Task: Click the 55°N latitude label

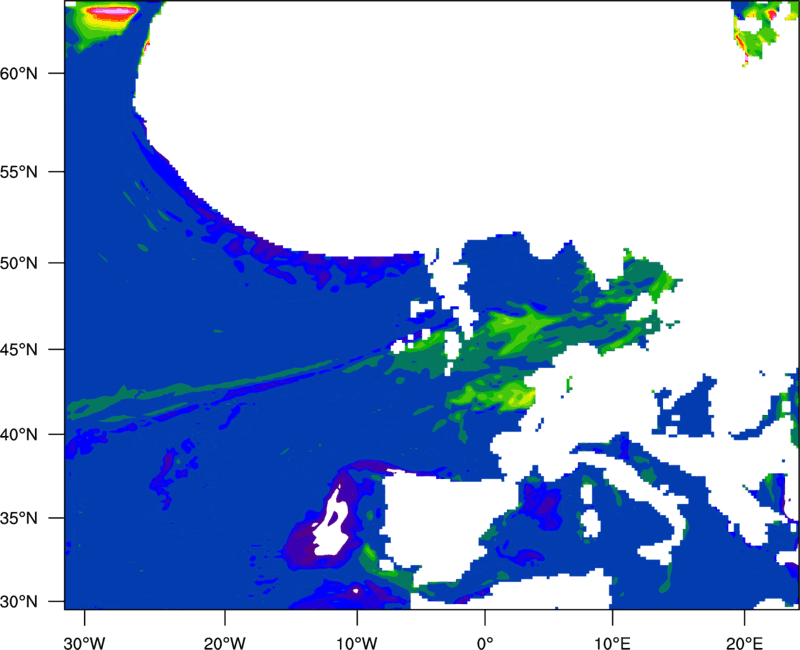Action: pos(19,172)
